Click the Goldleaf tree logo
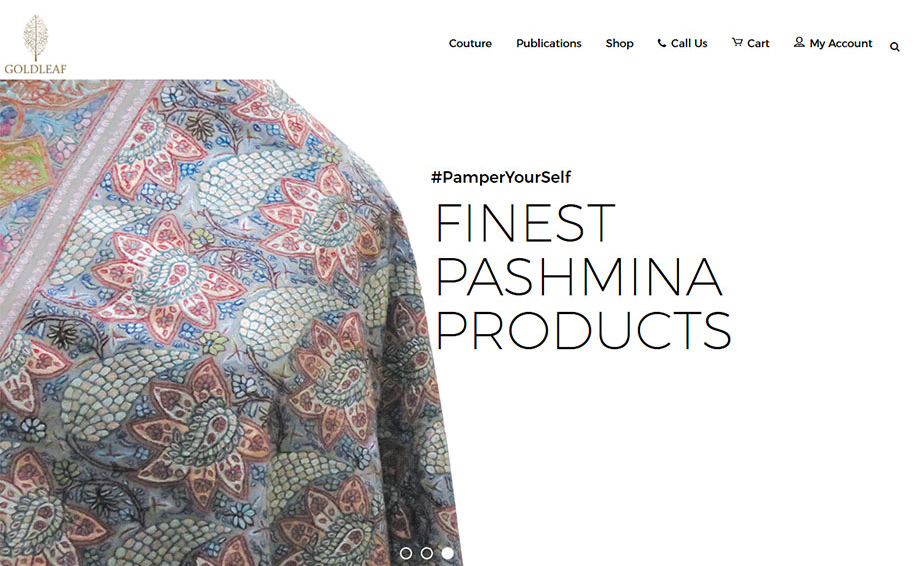The image size is (916, 566). (x=35, y=38)
